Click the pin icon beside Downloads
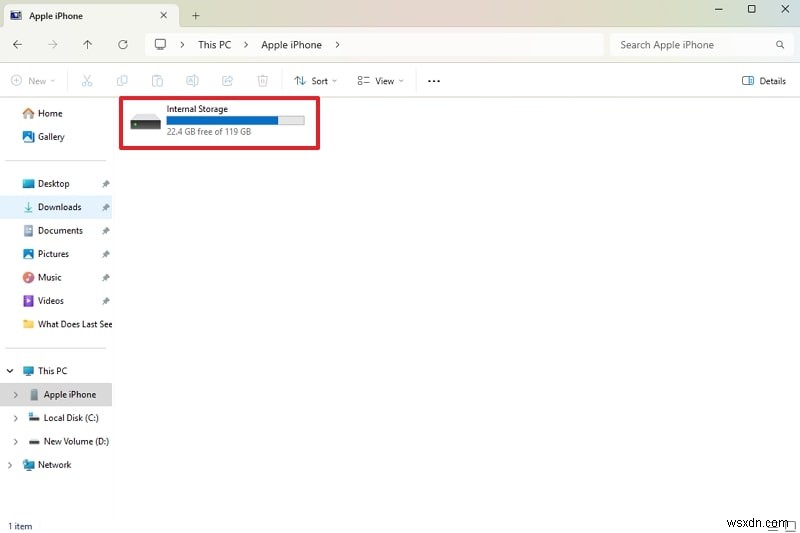Viewport: 800px width, 533px height. pos(106,207)
